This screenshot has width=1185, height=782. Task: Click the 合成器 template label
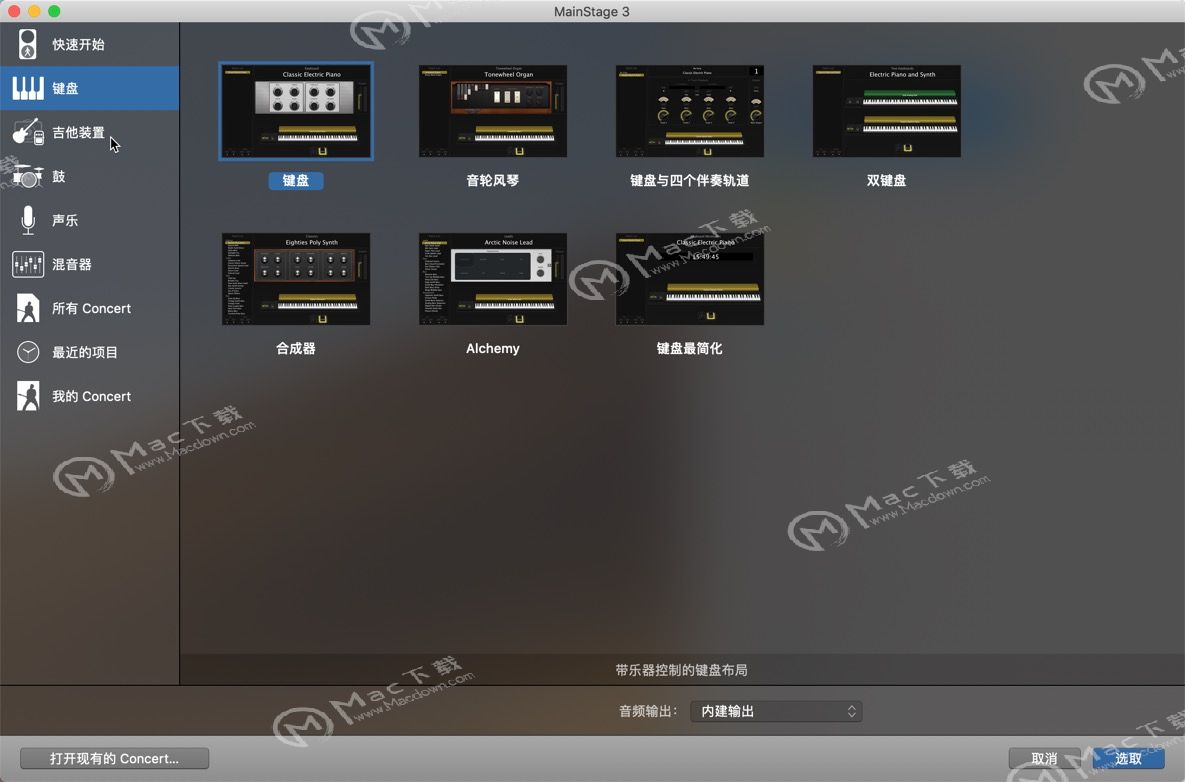tap(296, 348)
